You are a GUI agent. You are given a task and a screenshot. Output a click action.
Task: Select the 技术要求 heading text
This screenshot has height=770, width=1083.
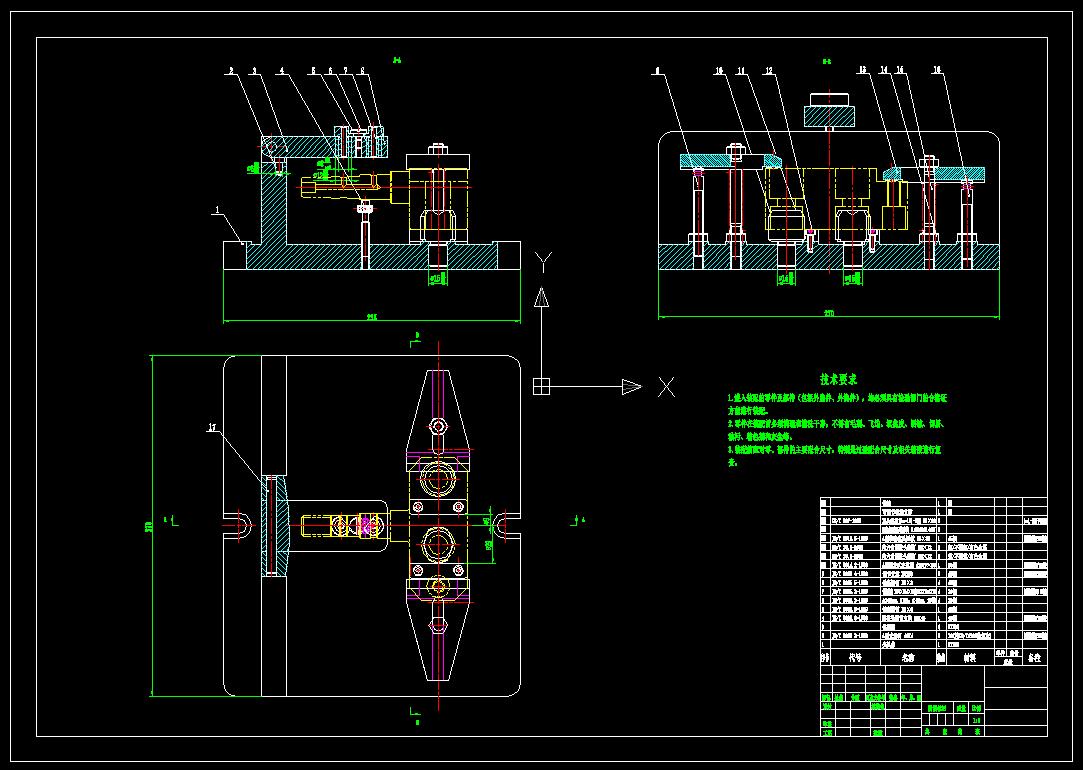(x=838, y=379)
